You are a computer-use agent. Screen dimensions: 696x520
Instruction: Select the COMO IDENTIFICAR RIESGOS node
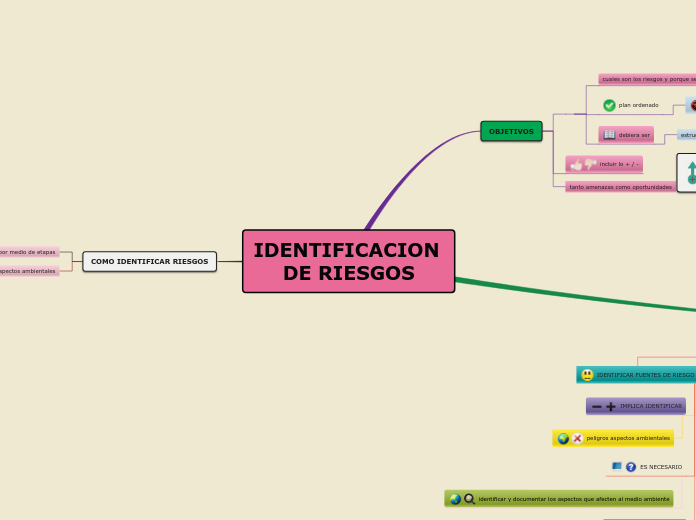150,262
